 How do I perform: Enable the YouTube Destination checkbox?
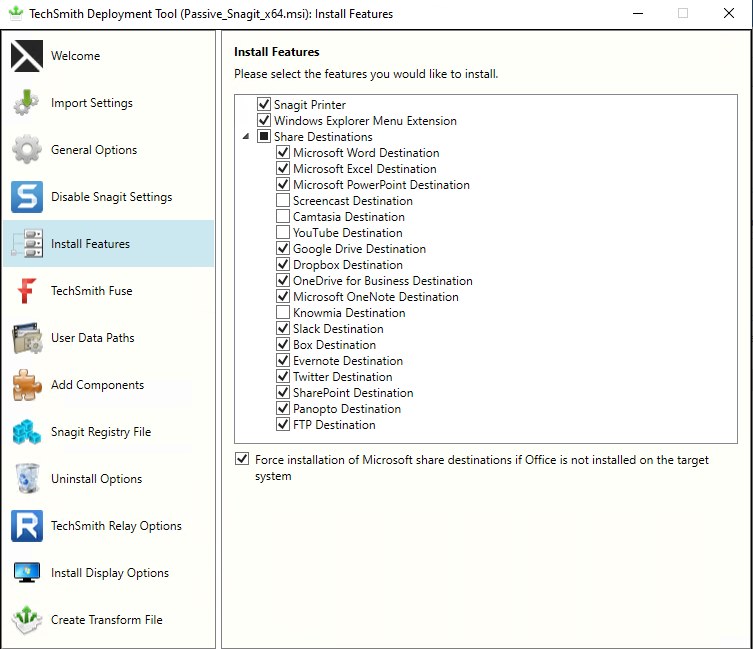[283, 232]
